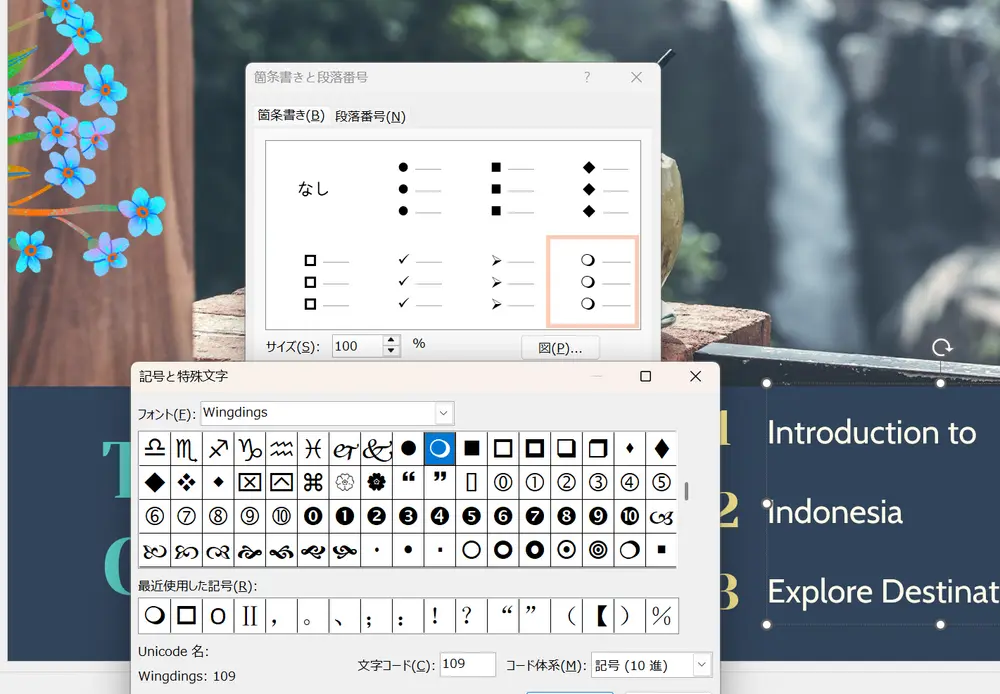Select the Scorpio zodiac symbol
The image size is (1000, 694).
click(x=186, y=448)
